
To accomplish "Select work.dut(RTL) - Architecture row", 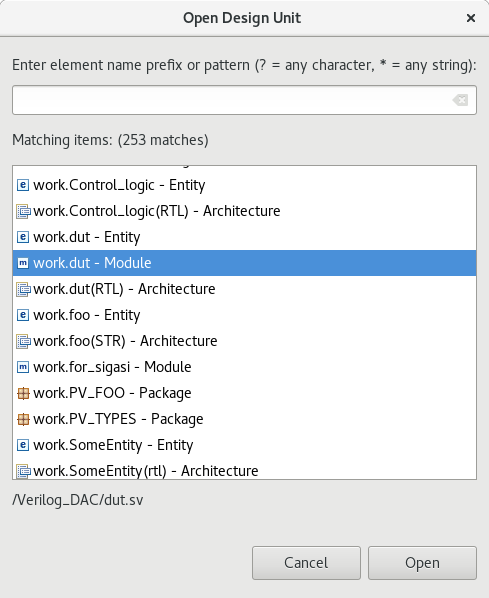I will 244,289.
